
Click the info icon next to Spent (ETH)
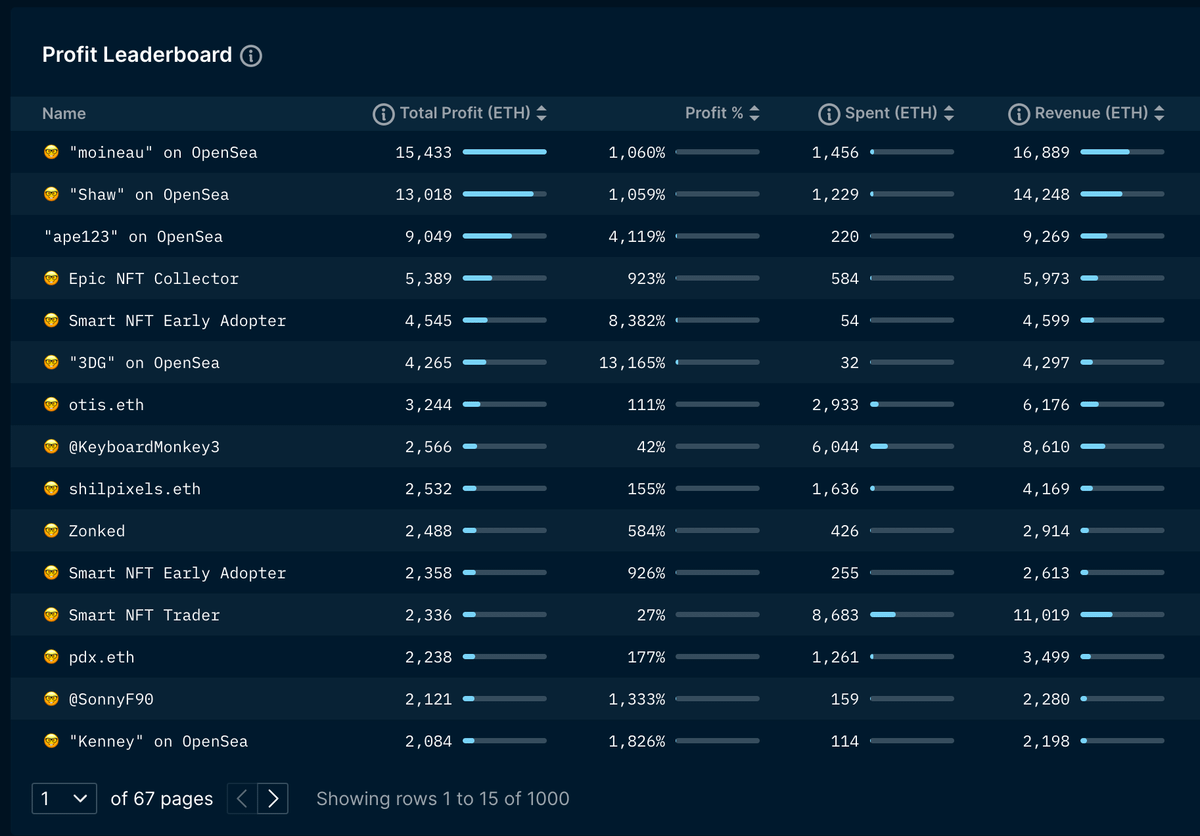pyautogui.click(x=828, y=114)
